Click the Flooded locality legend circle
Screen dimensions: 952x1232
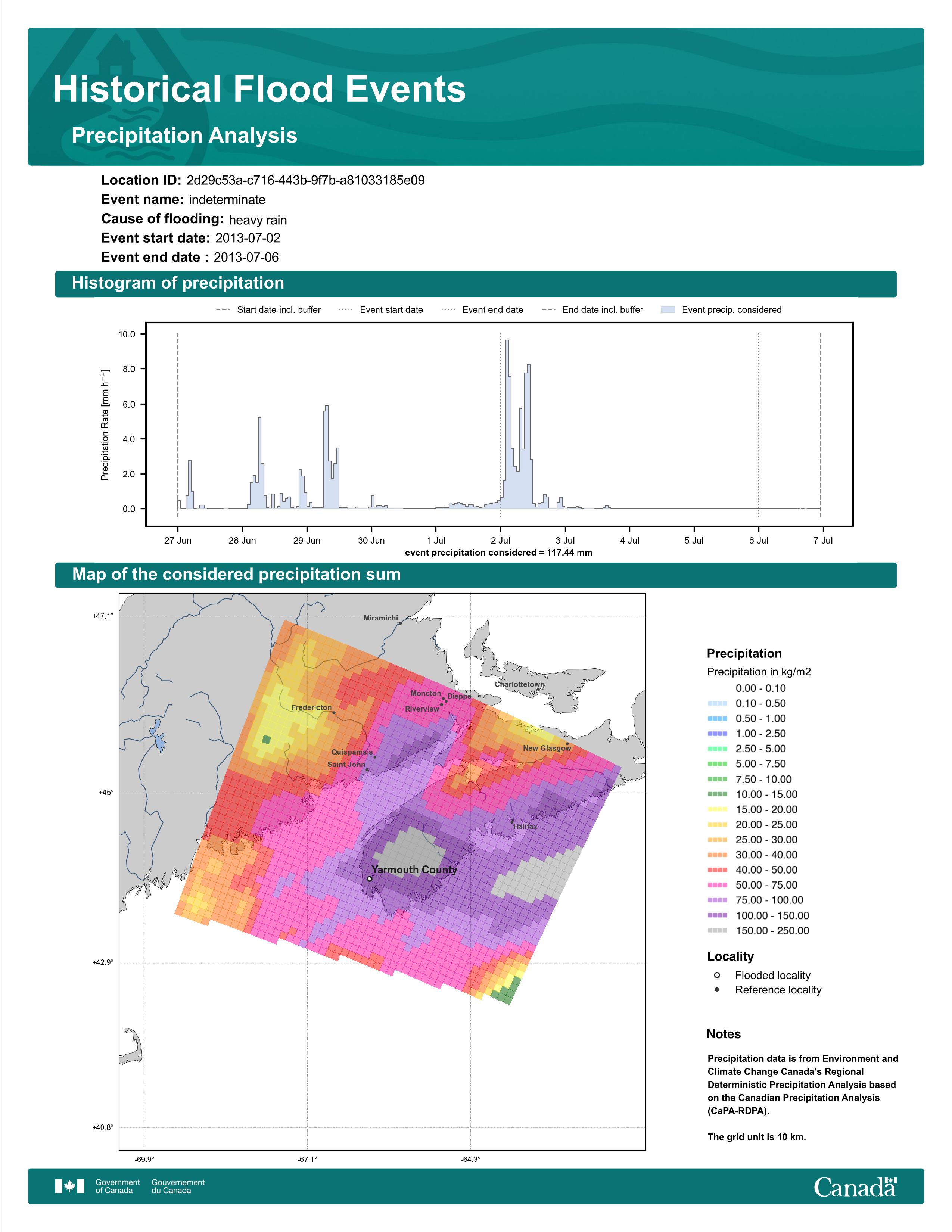tap(717, 975)
